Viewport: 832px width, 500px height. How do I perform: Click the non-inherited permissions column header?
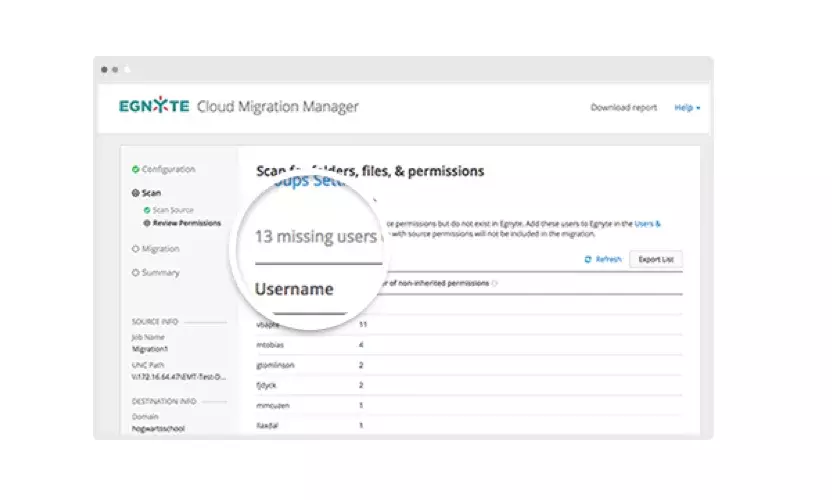(435, 283)
